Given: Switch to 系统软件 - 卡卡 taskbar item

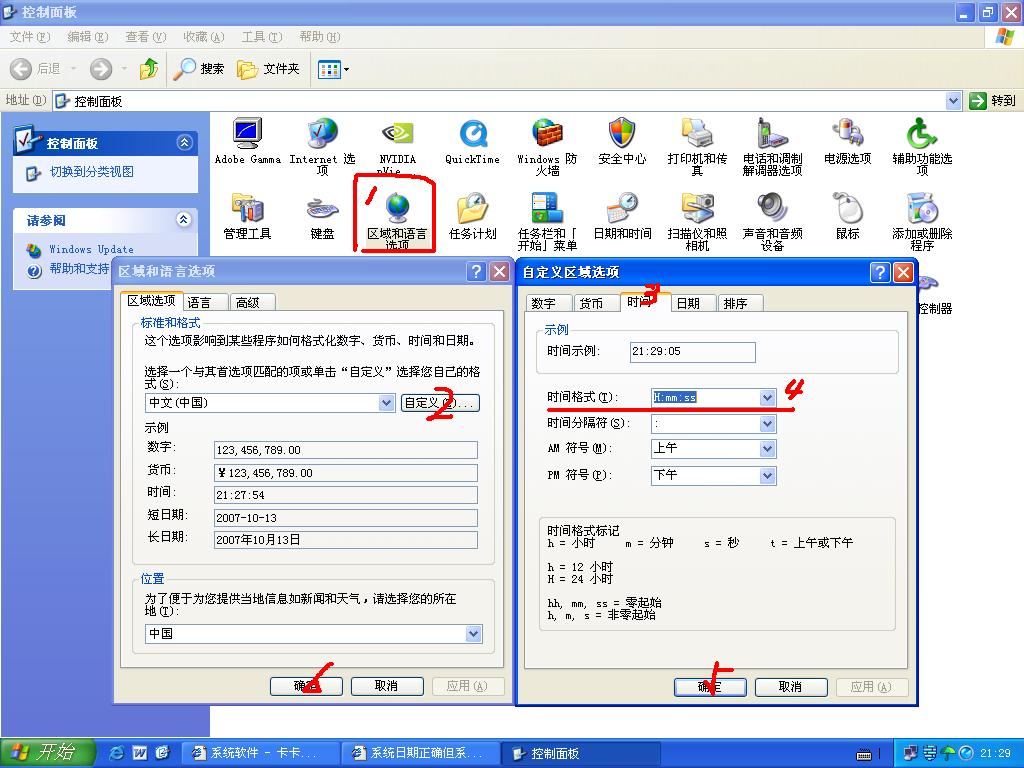Looking at the screenshot, I should coord(259,753).
